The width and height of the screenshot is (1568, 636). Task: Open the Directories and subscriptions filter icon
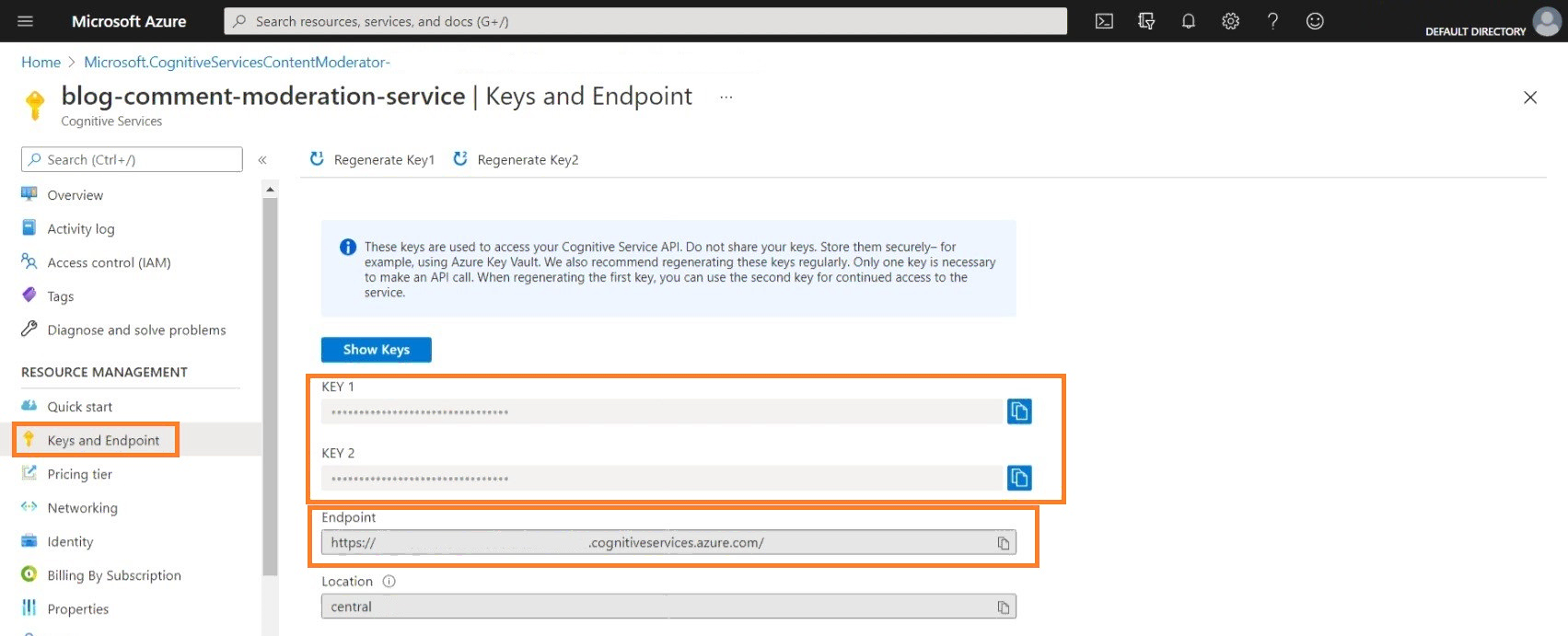coord(1146,21)
